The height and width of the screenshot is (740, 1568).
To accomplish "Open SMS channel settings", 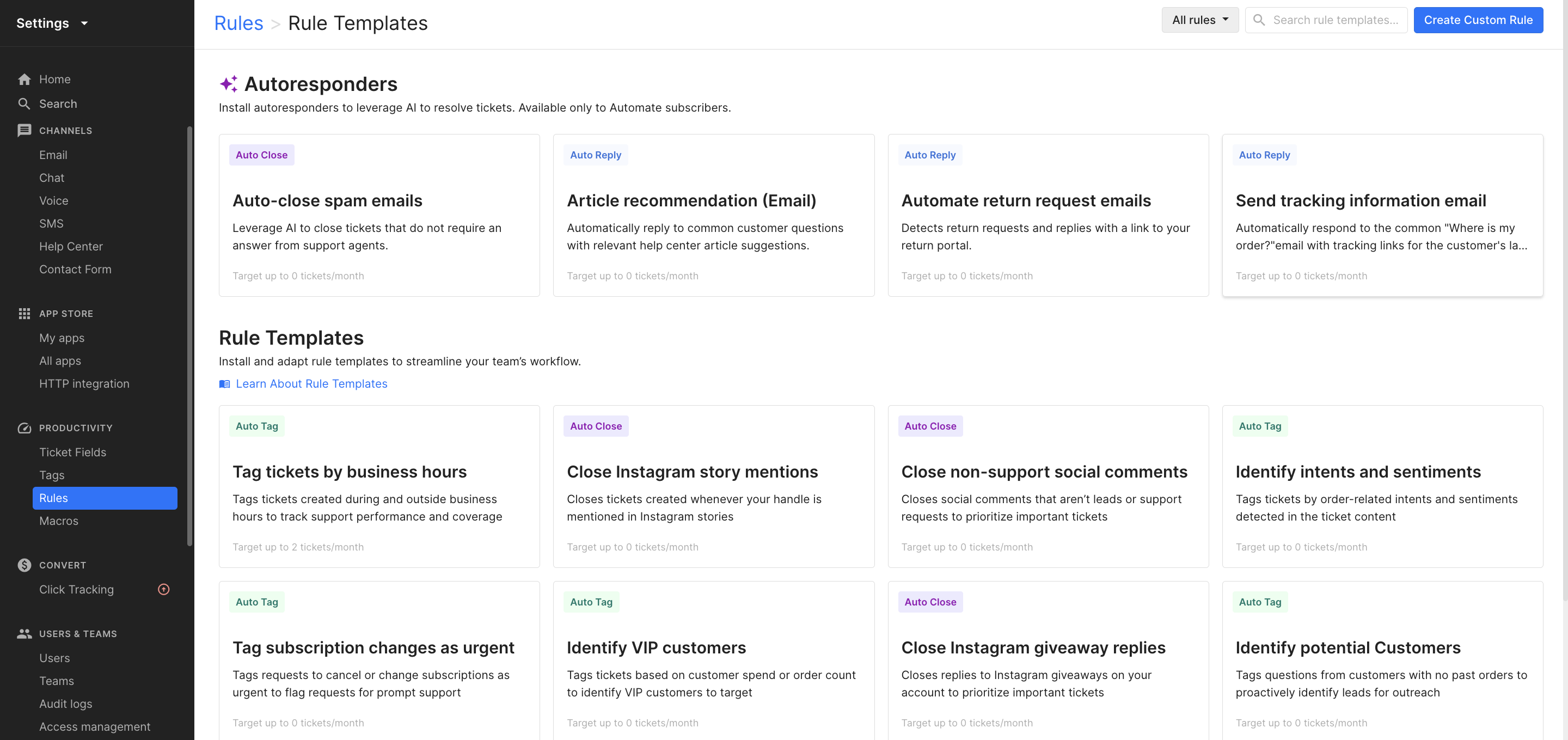I will [51, 224].
